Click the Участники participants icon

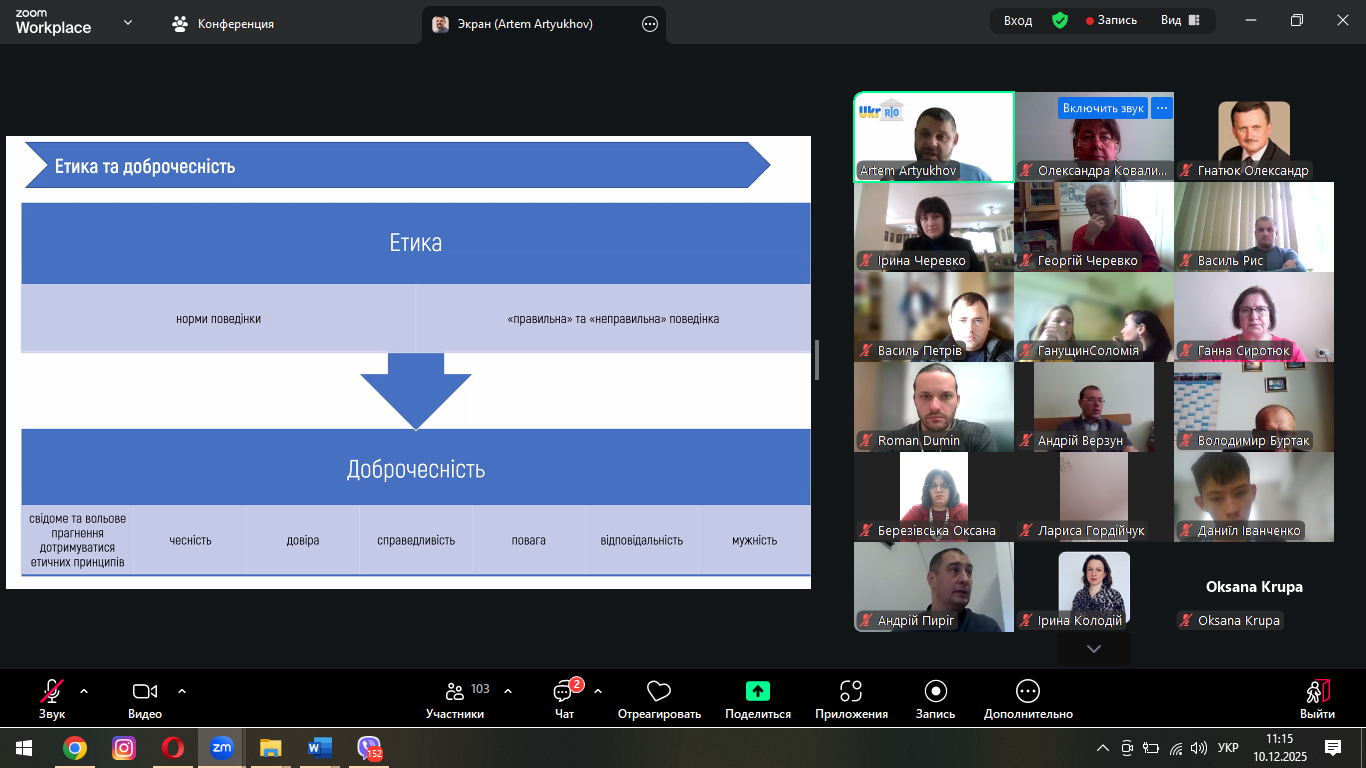pos(455,691)
